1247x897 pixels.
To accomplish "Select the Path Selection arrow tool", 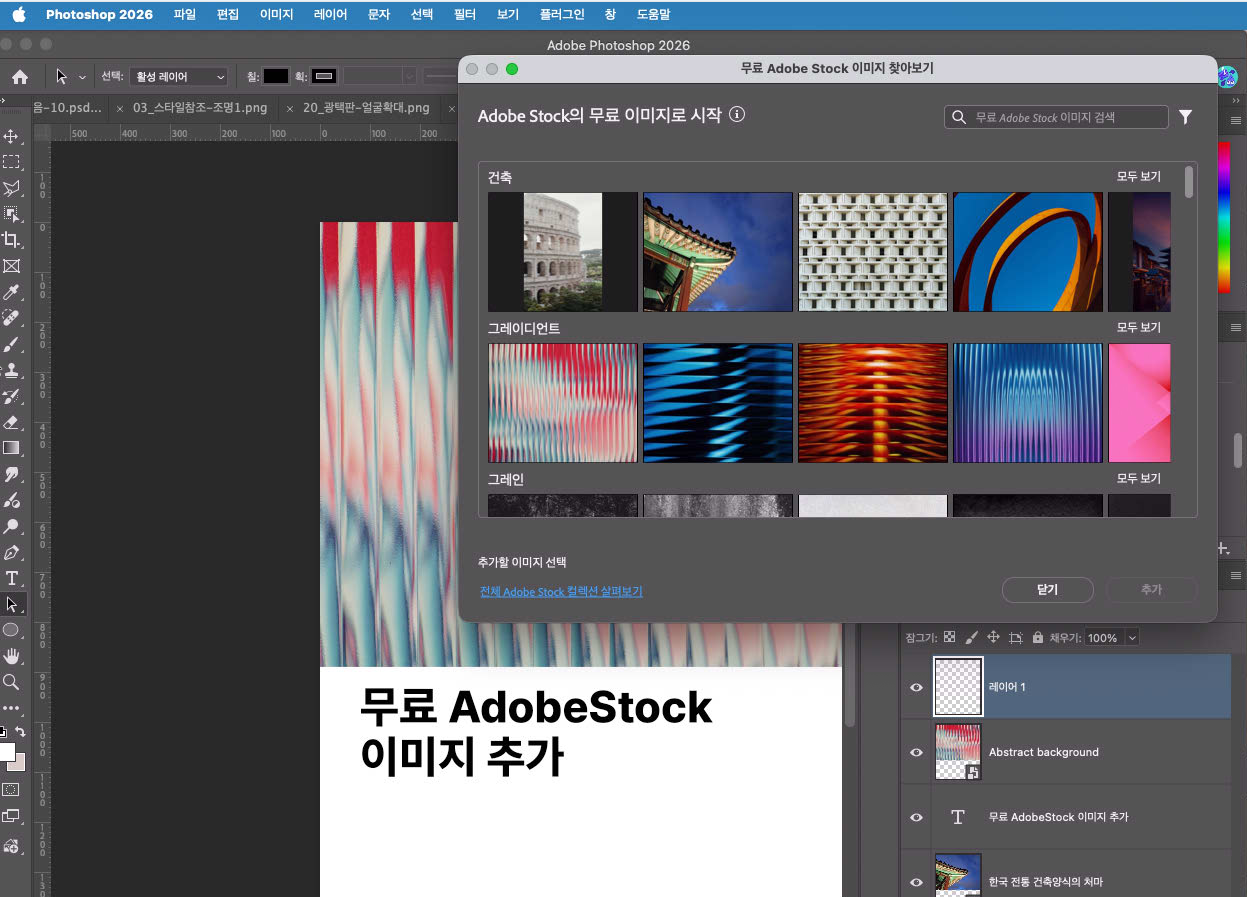I will point(12,604).
